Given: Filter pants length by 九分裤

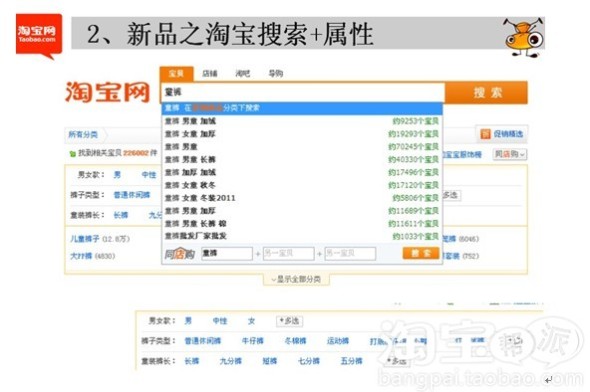Looking at the screenshot, I should [231, 361].
